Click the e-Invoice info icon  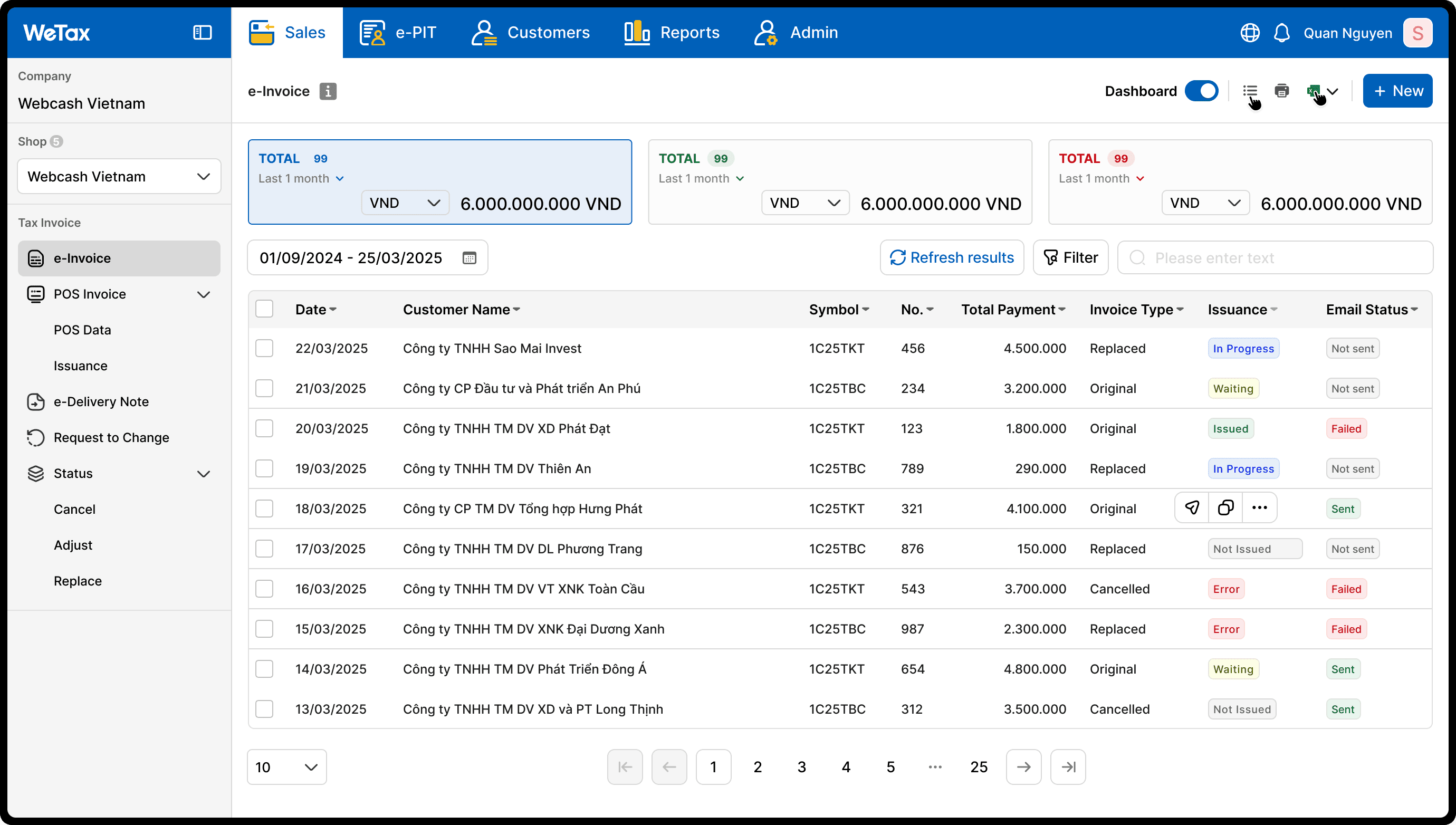pos(328,91)
